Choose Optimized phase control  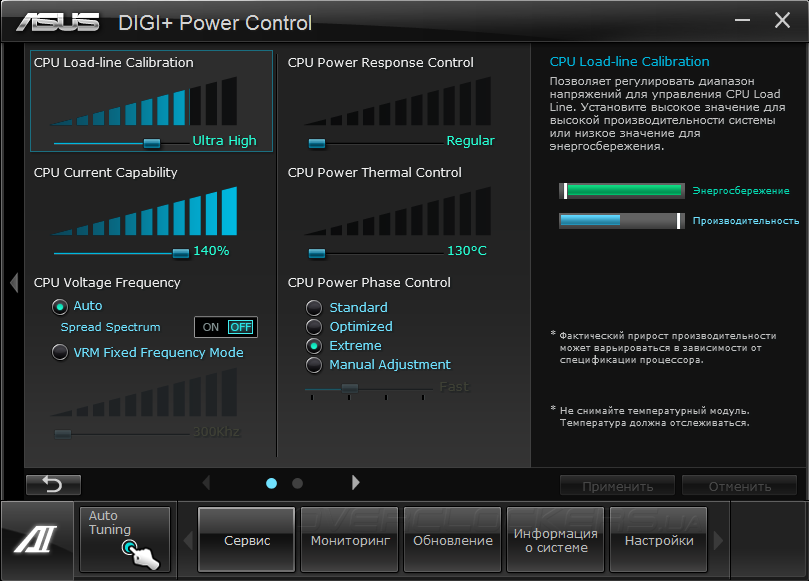[x=314, y=327]
